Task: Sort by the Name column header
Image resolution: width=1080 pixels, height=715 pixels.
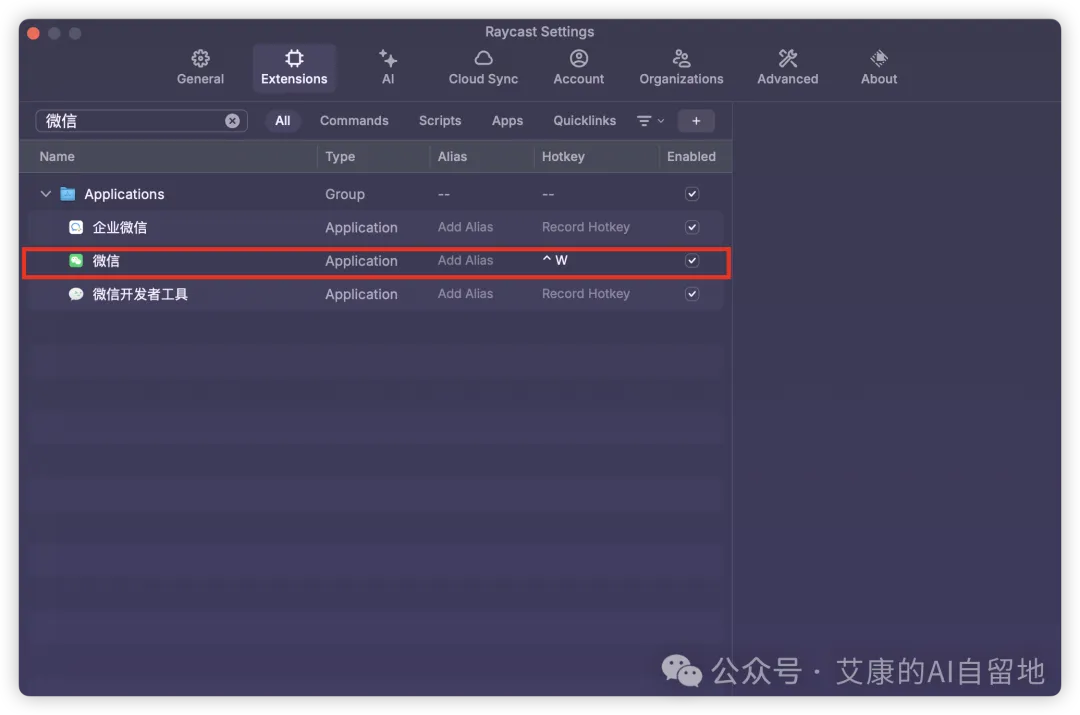Action: [57, 156]
